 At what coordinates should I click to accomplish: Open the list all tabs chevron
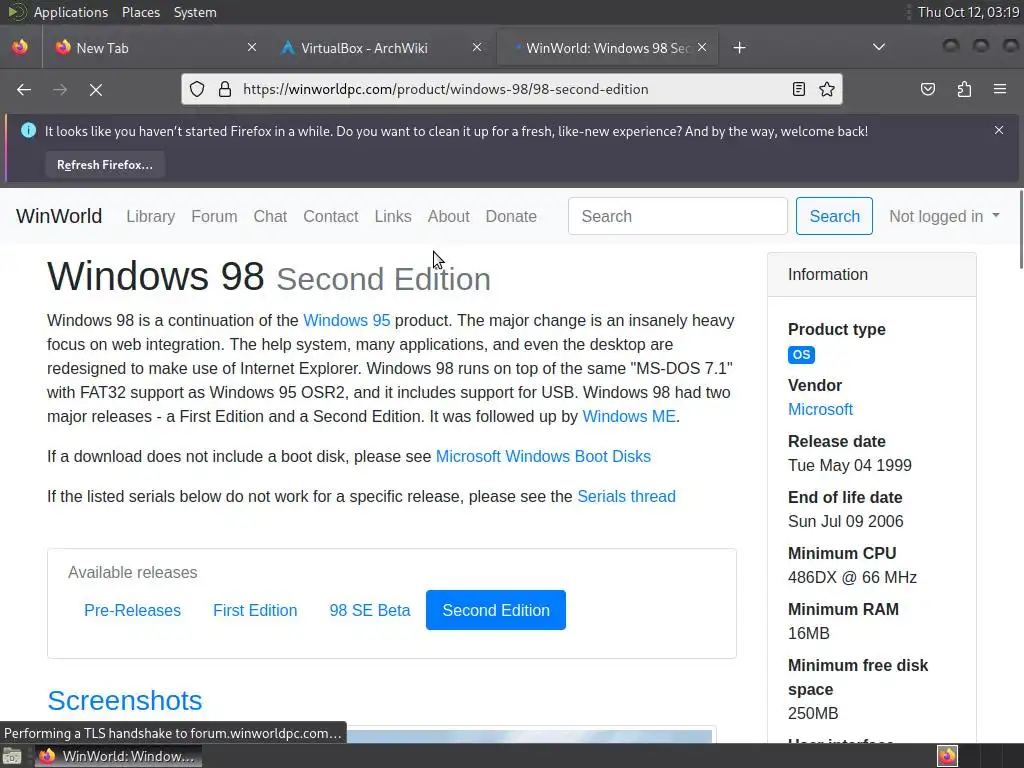[x=879, y=47]
